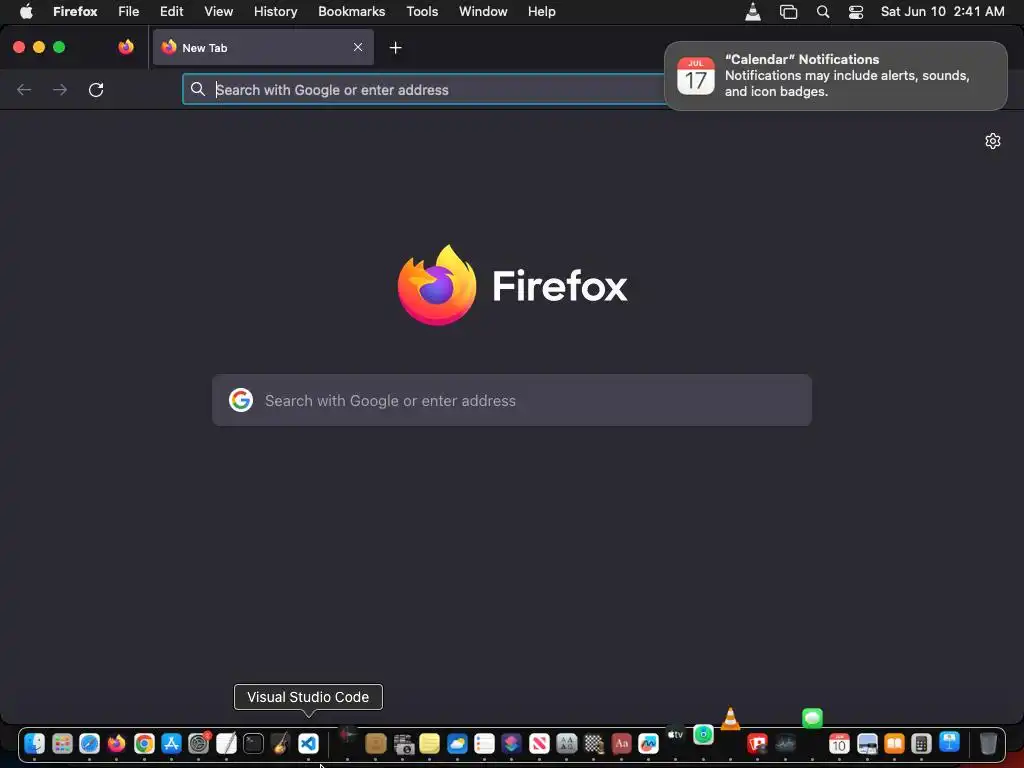Open Stickies from the Dock
The width and height of the screenshot is (1024, 768).
coord(430,743)
